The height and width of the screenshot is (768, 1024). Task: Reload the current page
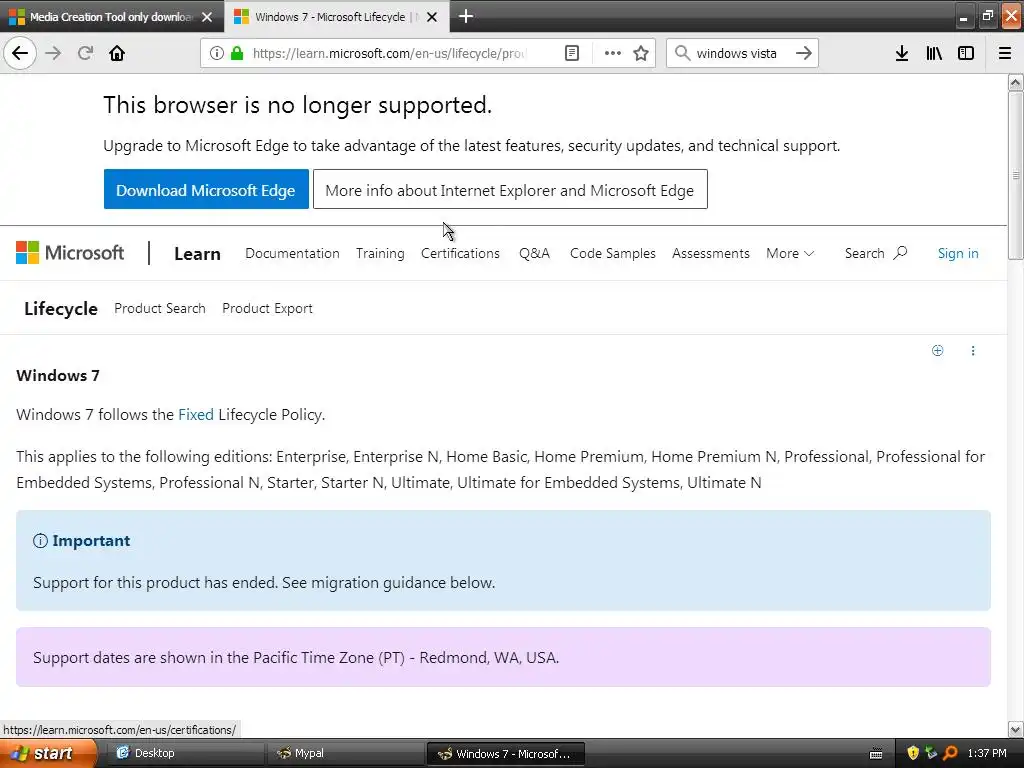(86, 53)
